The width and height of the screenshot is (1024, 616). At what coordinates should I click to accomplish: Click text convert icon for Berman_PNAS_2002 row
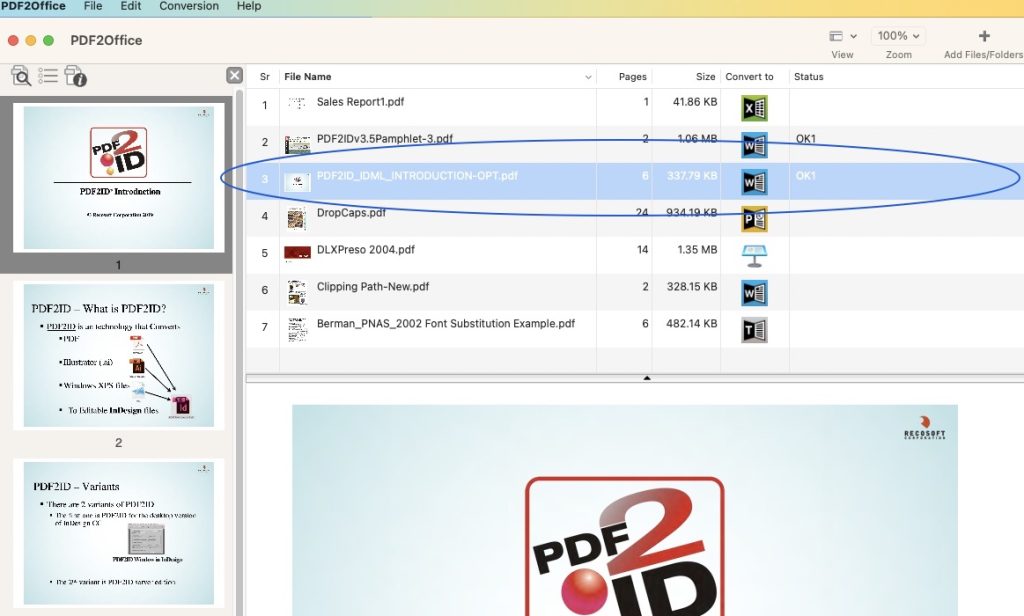[x=754, y=329]
